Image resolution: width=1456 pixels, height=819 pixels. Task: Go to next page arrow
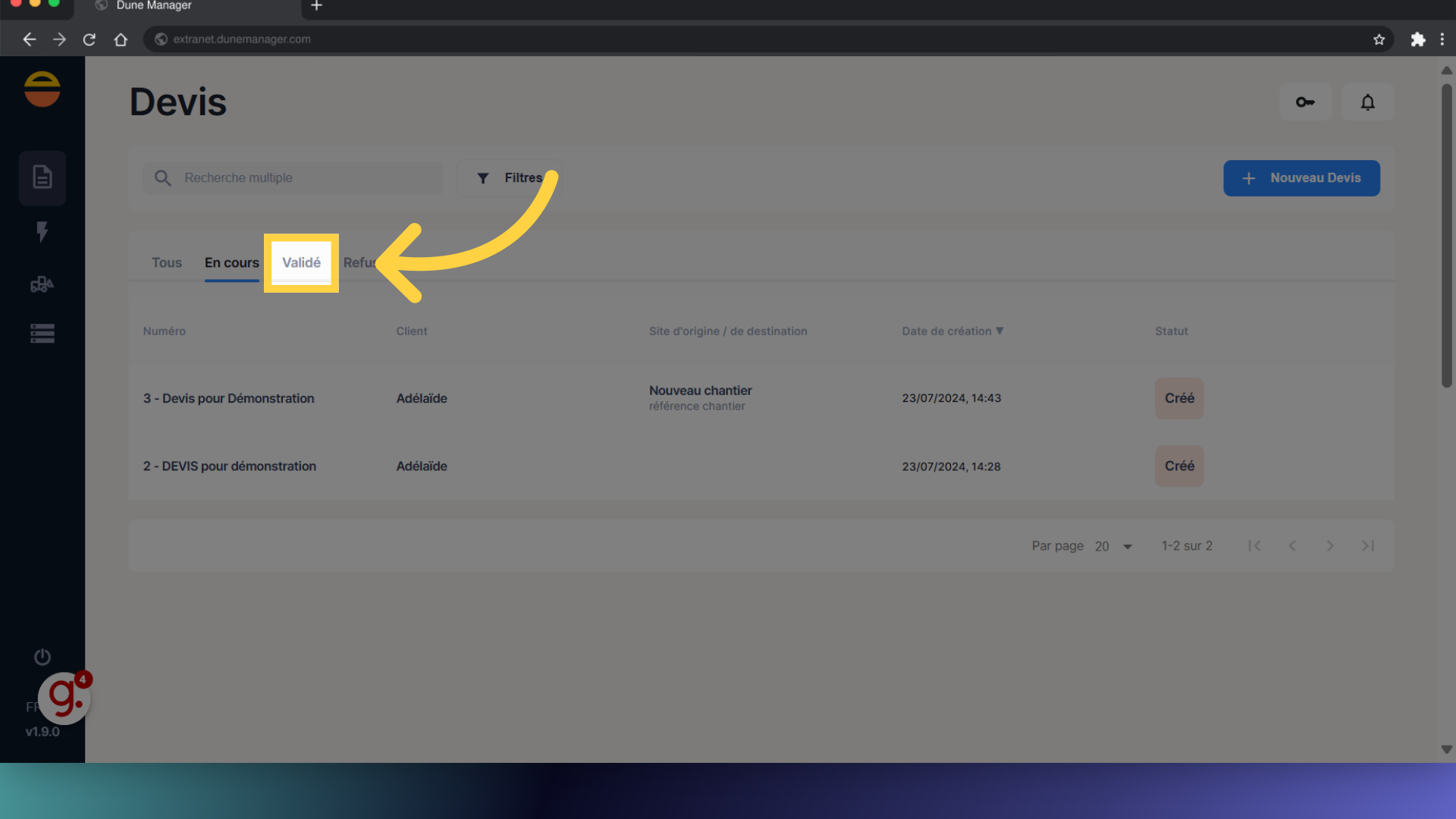tap(1329, 546)
